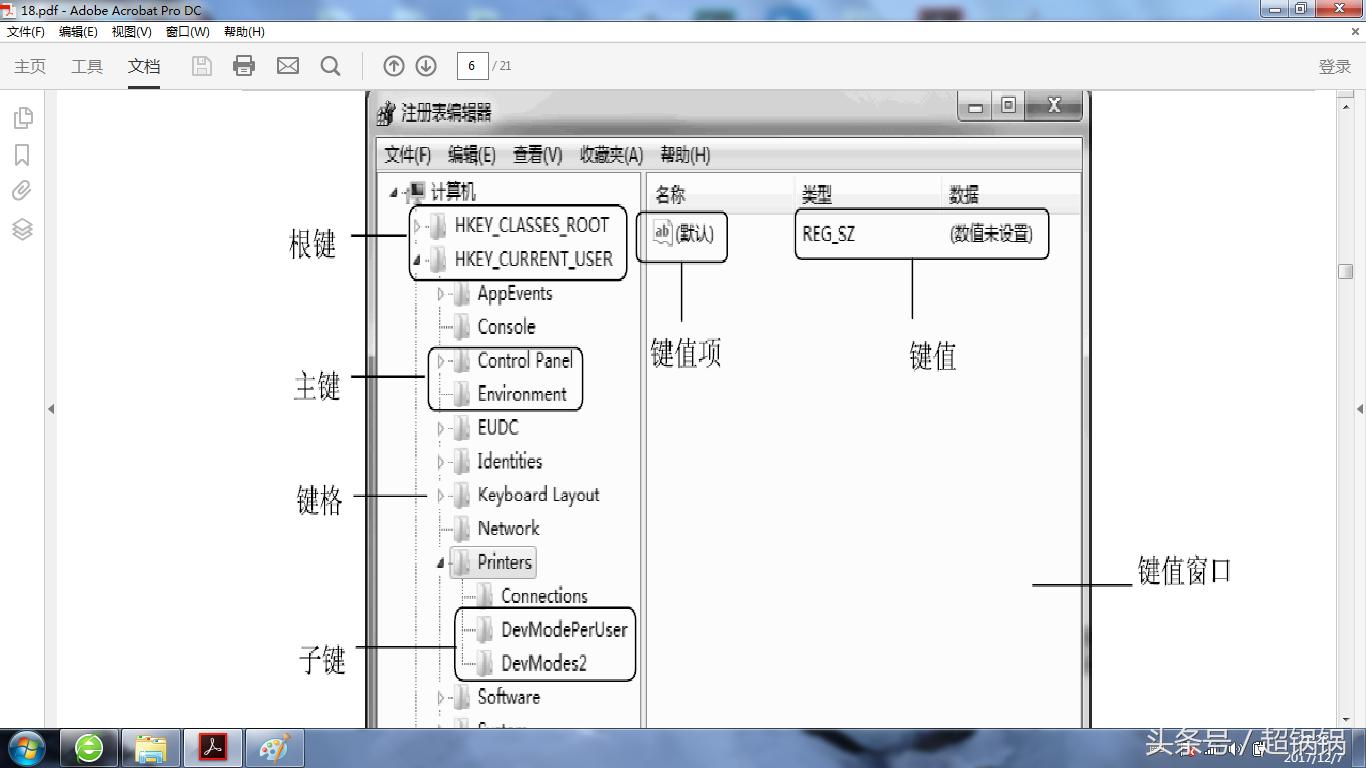Viewport: 1366px width, 768px height.
Task: Toggle the Page Thumbnails panel
Action: (22, 116)
